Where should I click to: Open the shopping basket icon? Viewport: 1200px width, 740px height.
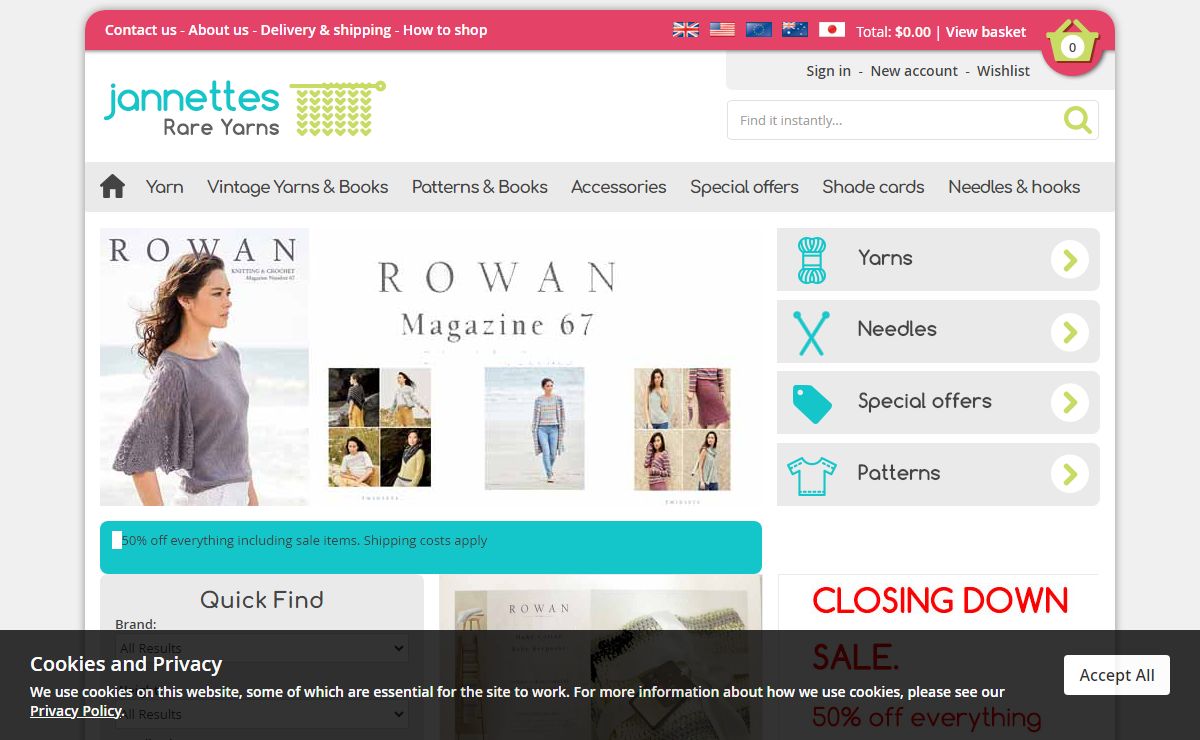tap(1072, 43)
